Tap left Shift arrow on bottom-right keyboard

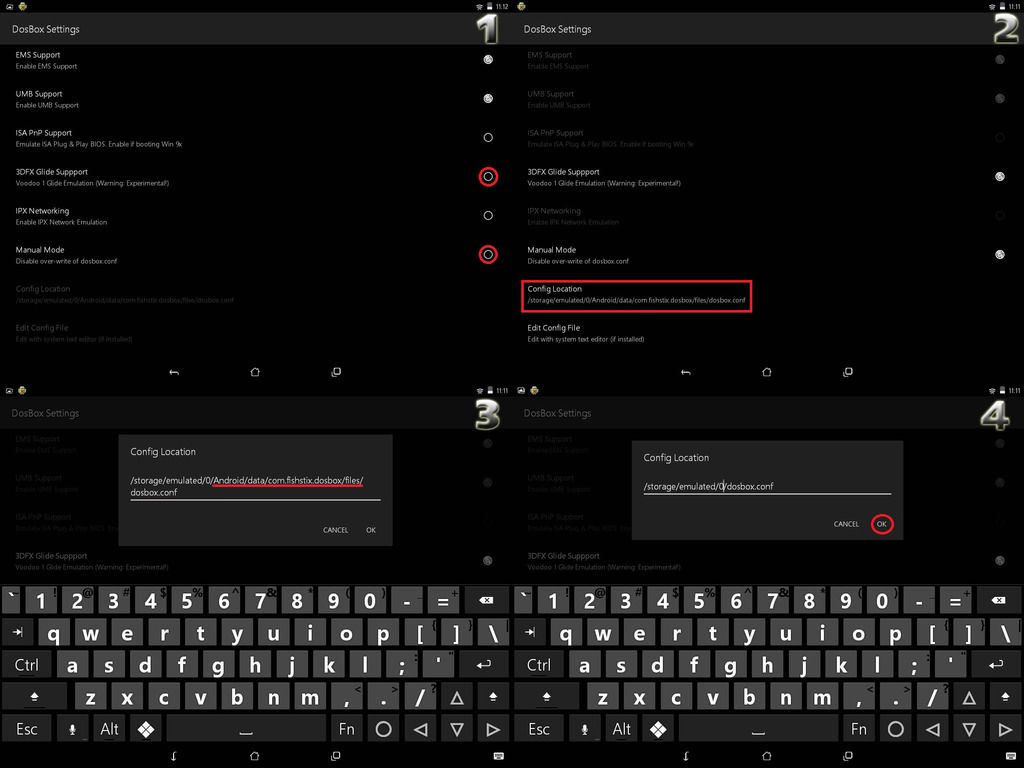pyautogui.click(x=547, y=697)
